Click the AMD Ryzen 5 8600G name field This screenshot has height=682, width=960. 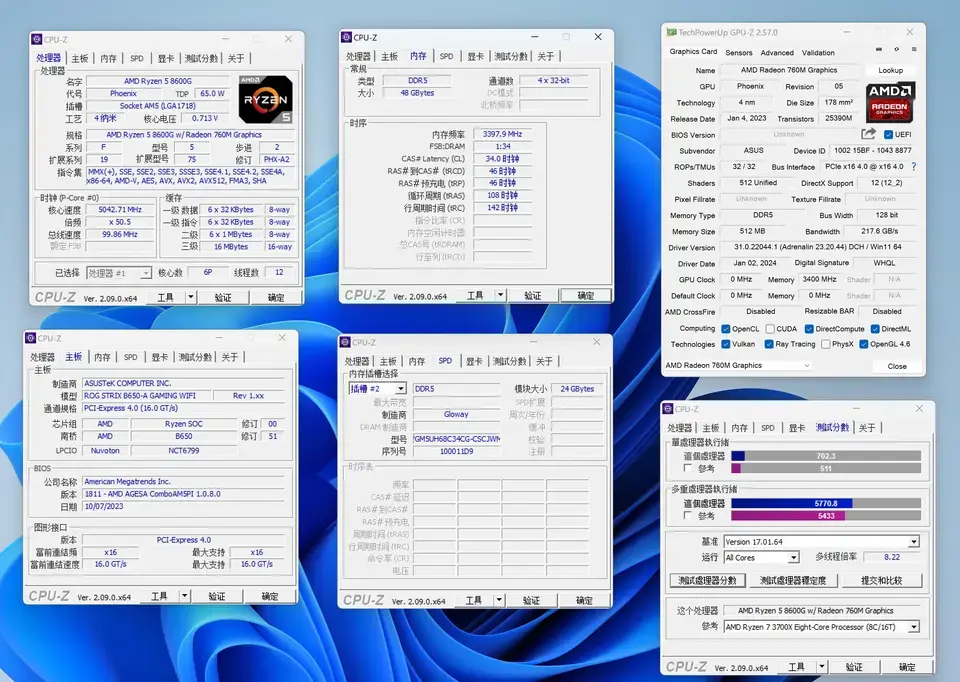click(160, 81)
